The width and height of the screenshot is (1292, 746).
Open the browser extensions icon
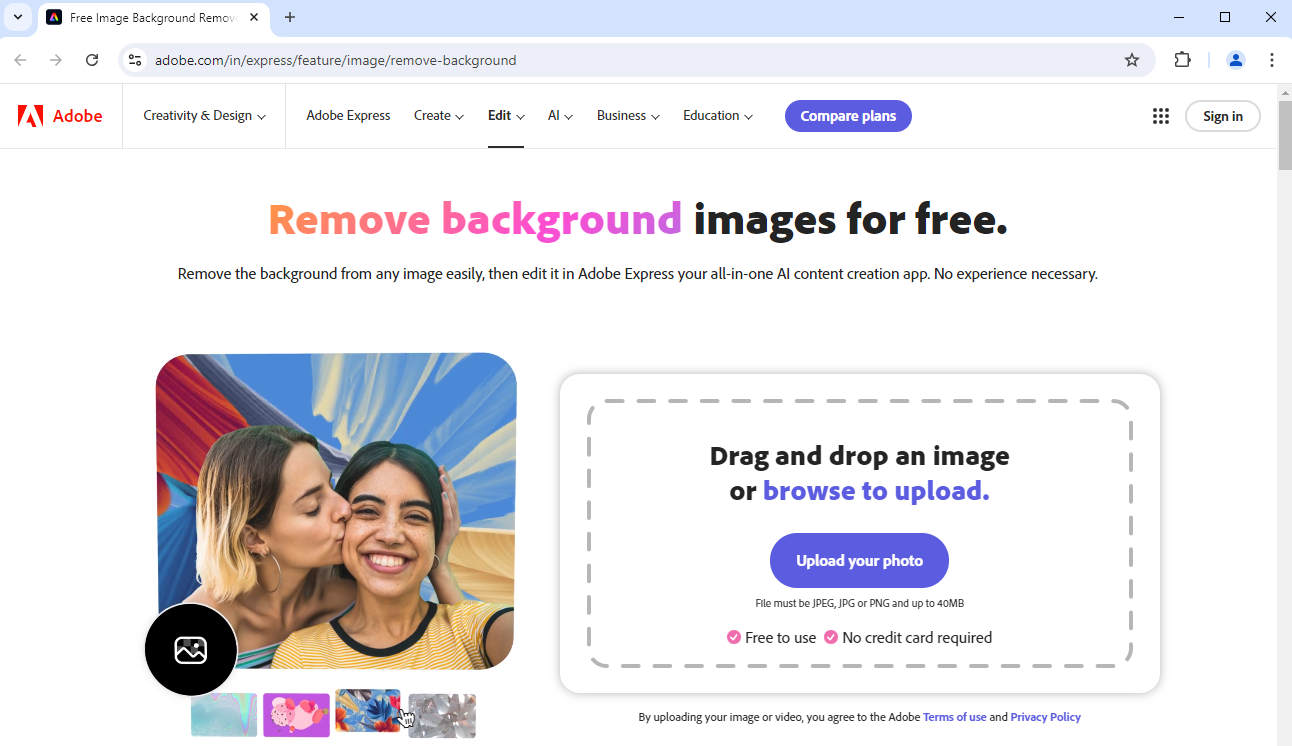pos(1182,60)
